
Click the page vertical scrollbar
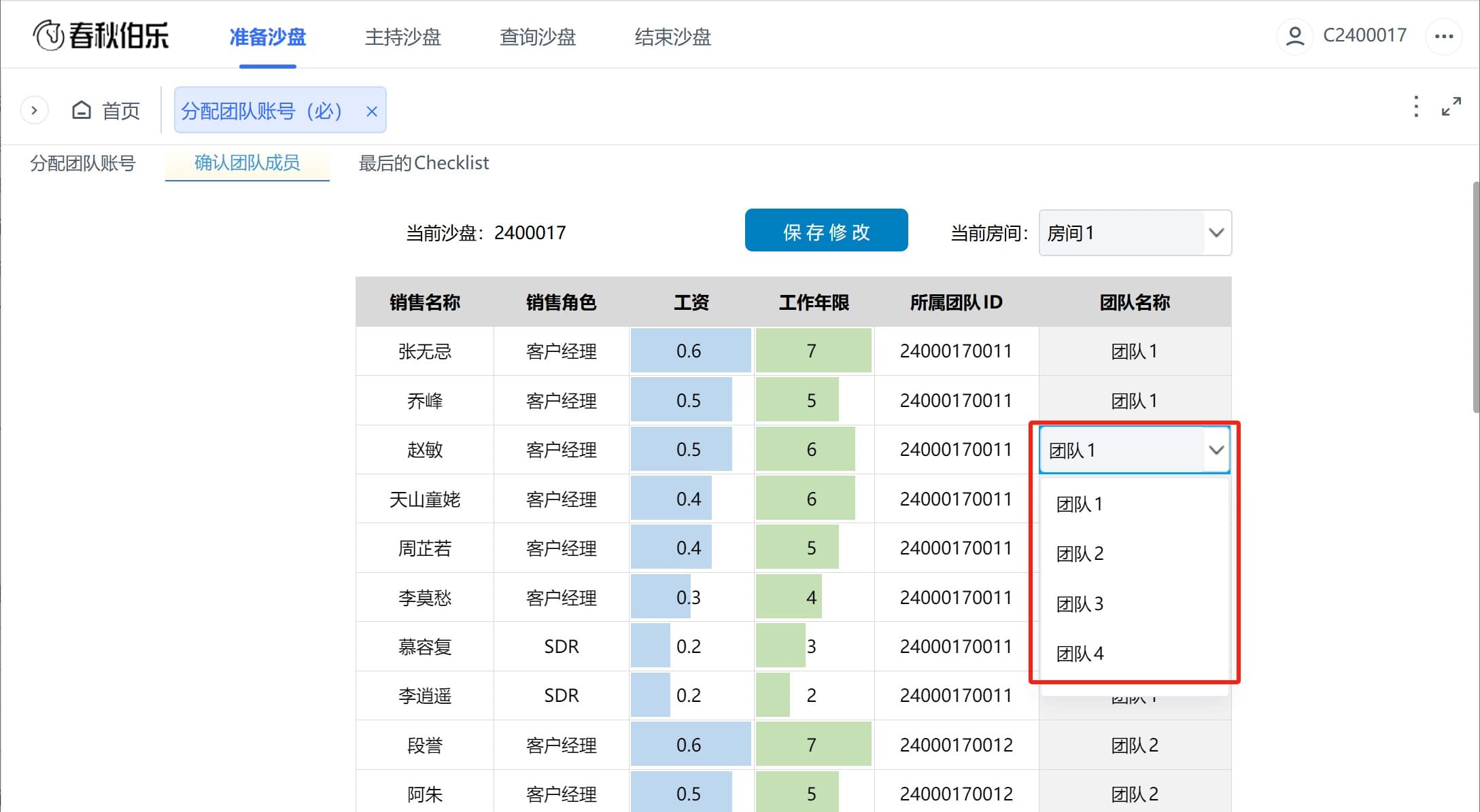pyautogui.click(x=1476, y=297)
